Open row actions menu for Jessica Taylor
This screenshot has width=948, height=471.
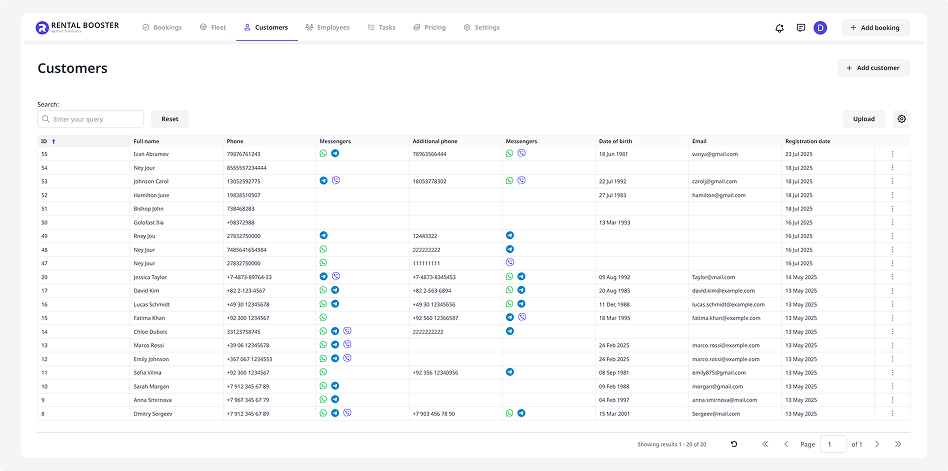pyautogui.click(x=892, y=277)
